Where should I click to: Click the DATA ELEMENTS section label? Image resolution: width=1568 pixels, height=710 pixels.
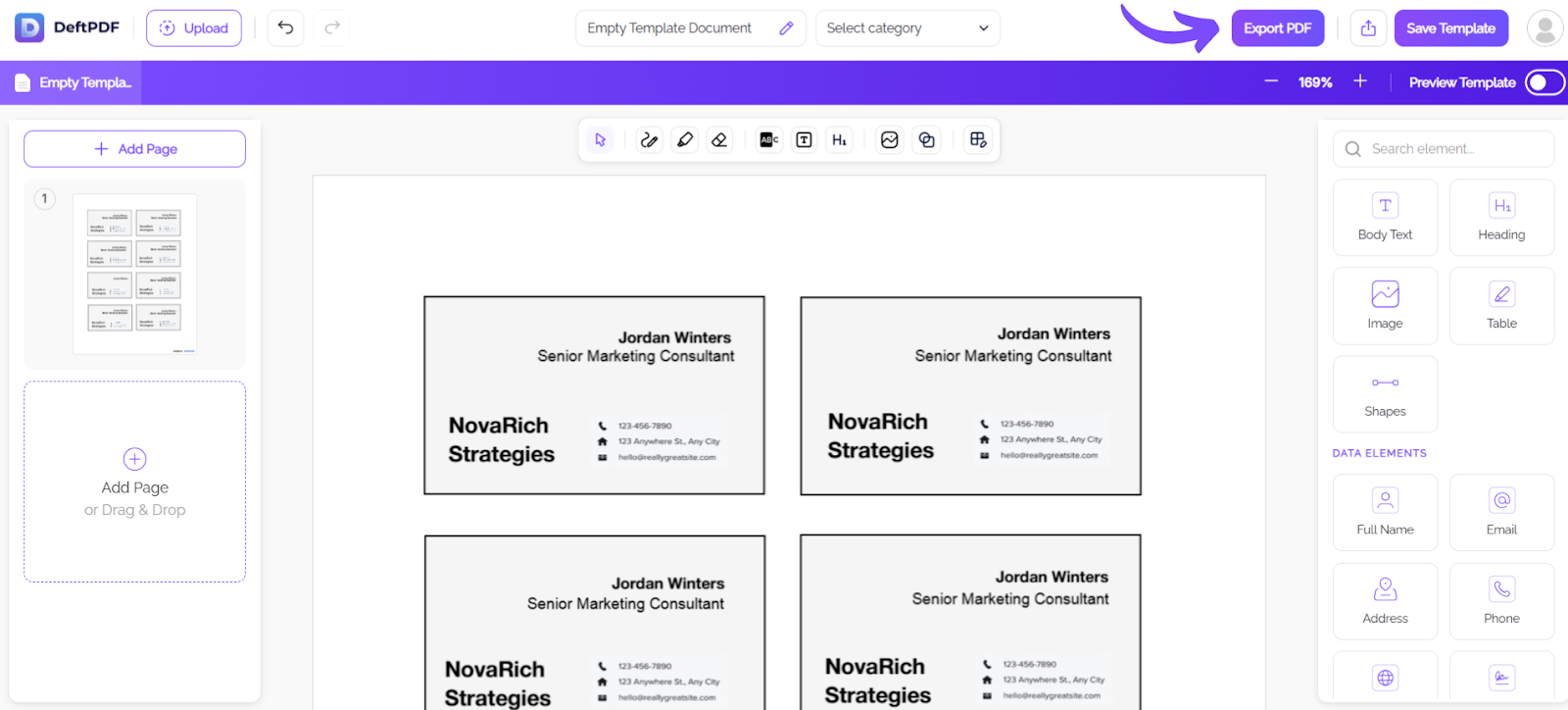pos(1379,453)
